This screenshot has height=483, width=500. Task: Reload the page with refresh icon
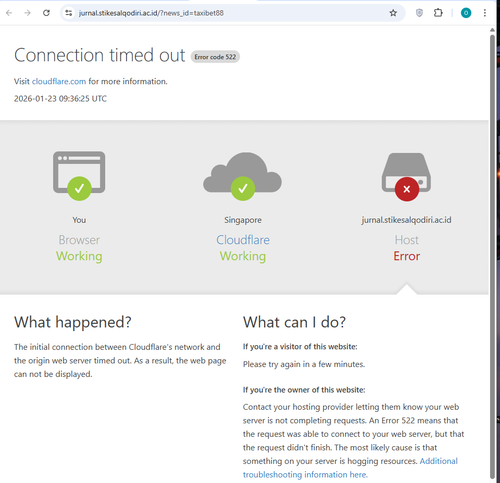tap(46, 13)
